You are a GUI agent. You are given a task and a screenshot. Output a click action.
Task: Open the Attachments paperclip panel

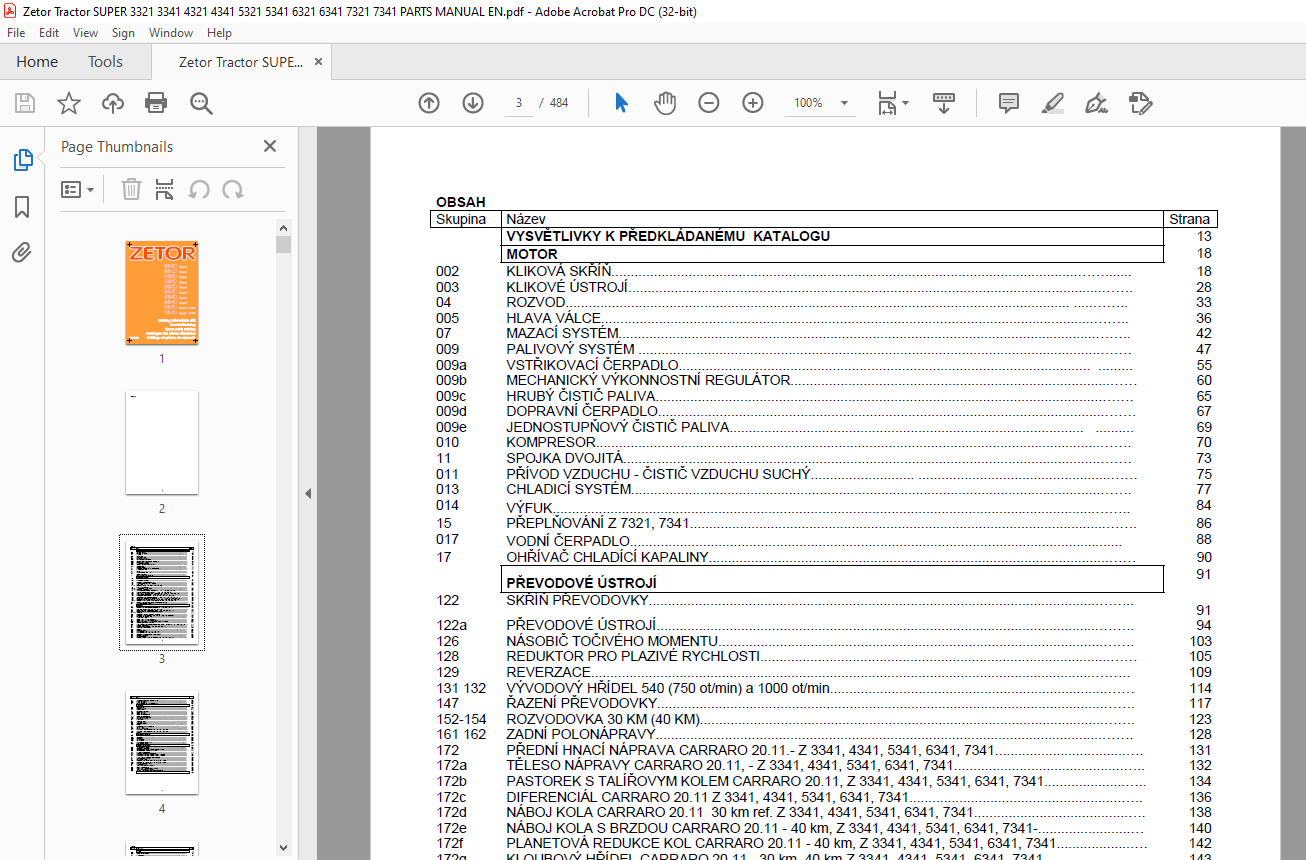pos(22,253)
